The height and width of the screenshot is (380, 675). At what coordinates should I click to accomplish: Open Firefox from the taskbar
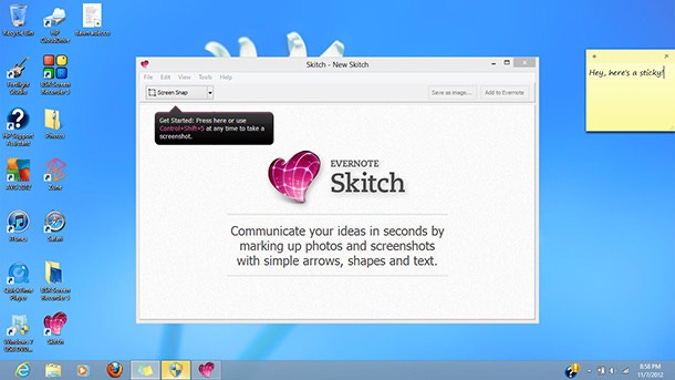tap(115, 370)
